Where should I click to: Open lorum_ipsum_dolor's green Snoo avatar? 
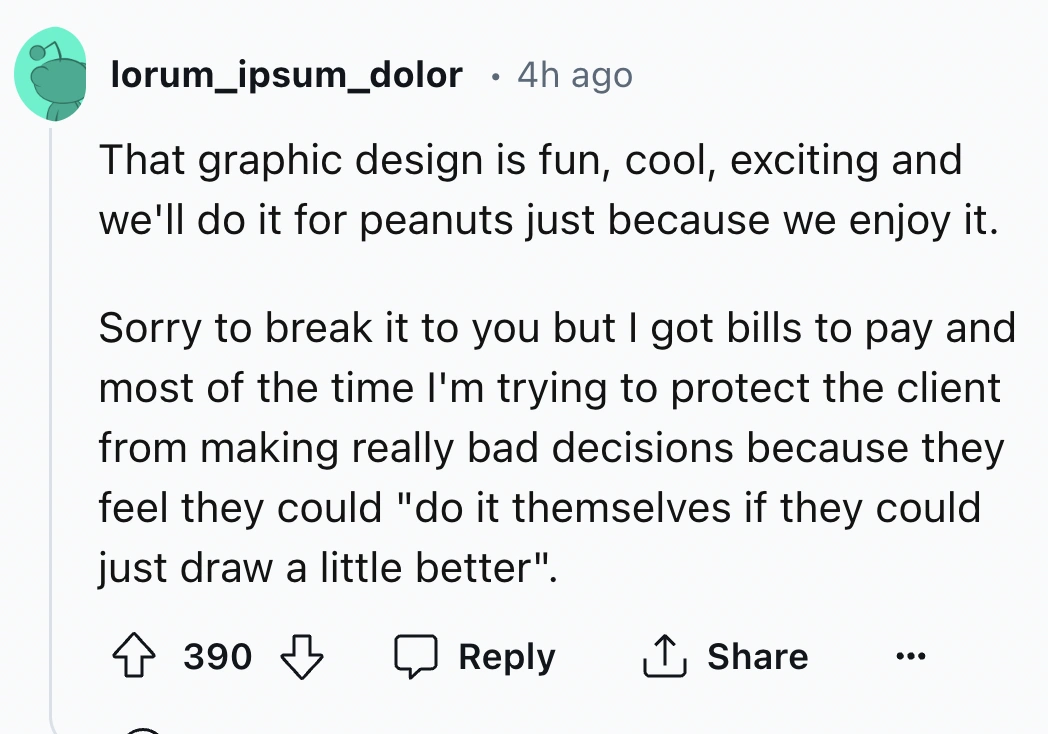(x=50, y=74)
